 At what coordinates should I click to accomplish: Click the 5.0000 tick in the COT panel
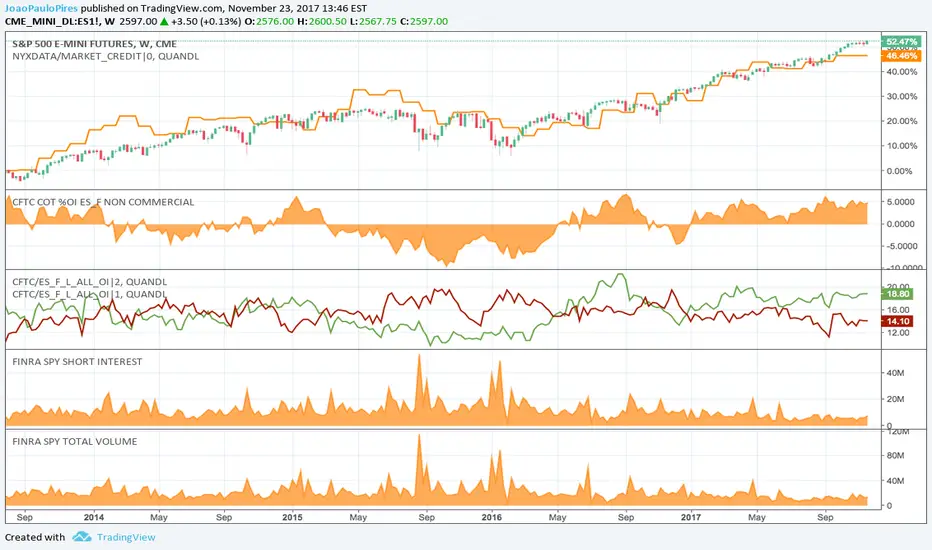click(900, 202)
